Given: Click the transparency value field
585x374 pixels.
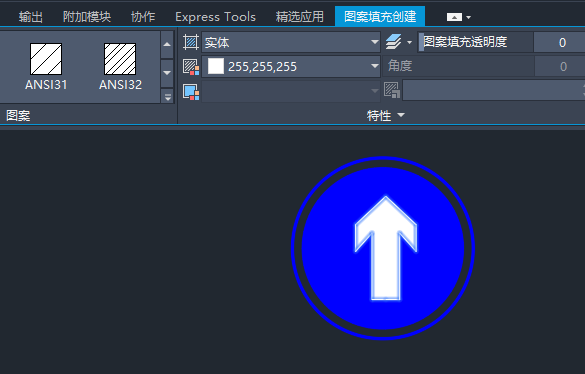Looking at the screenshot, I should [559, 42].
